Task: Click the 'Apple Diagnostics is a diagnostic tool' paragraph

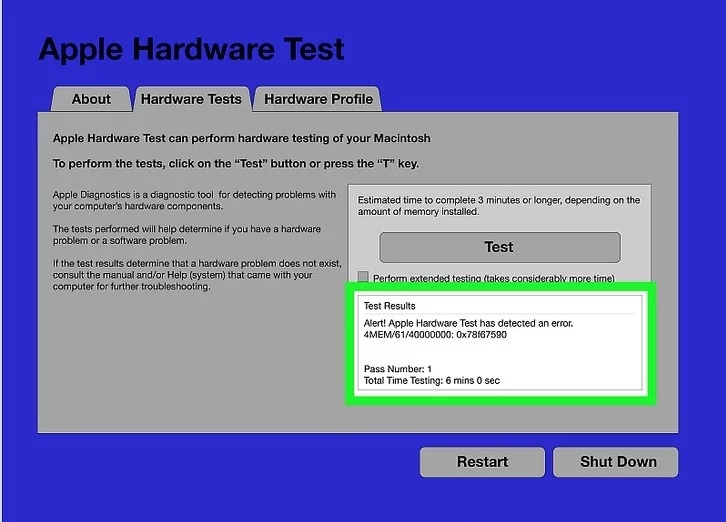Action: pyautogui.click(x=194, y=200)
